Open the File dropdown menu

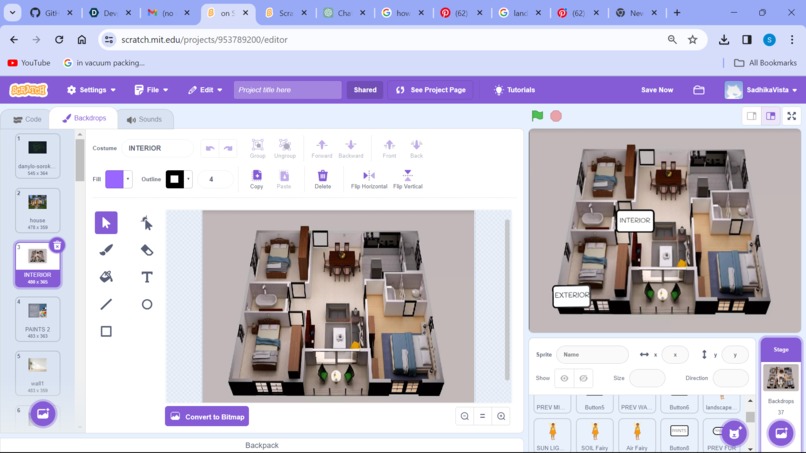point(151,90)
